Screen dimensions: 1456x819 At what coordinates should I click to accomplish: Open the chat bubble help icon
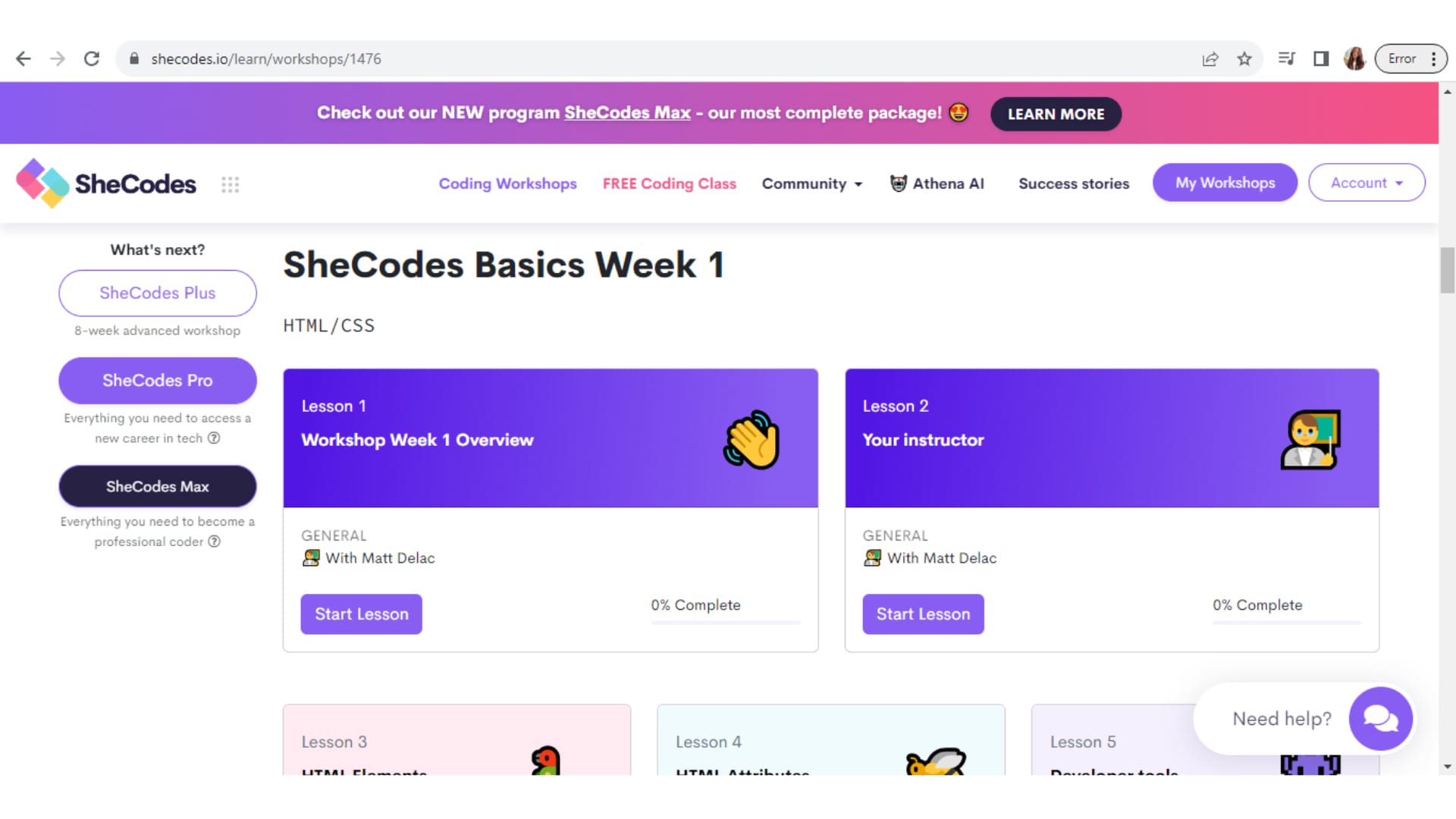pos(1380,718)
